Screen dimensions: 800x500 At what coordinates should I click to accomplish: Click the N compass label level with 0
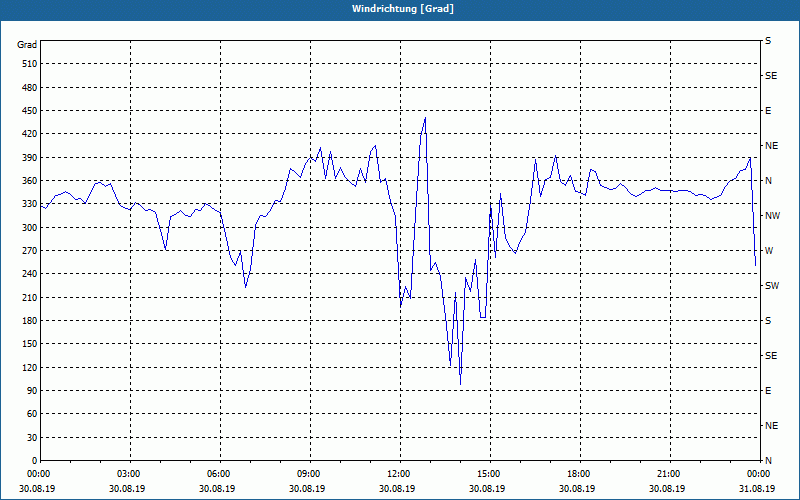(x=769, y=461)
